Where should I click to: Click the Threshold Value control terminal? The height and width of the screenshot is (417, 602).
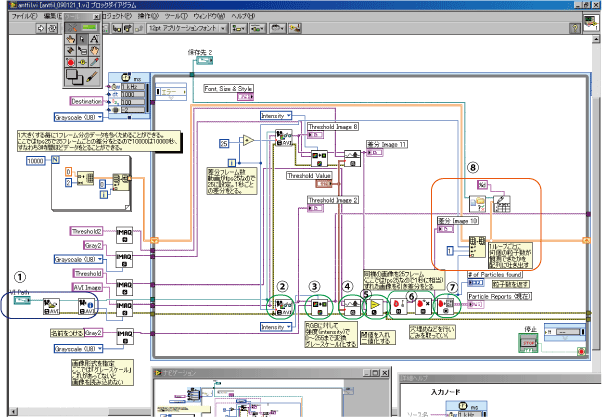324,184
